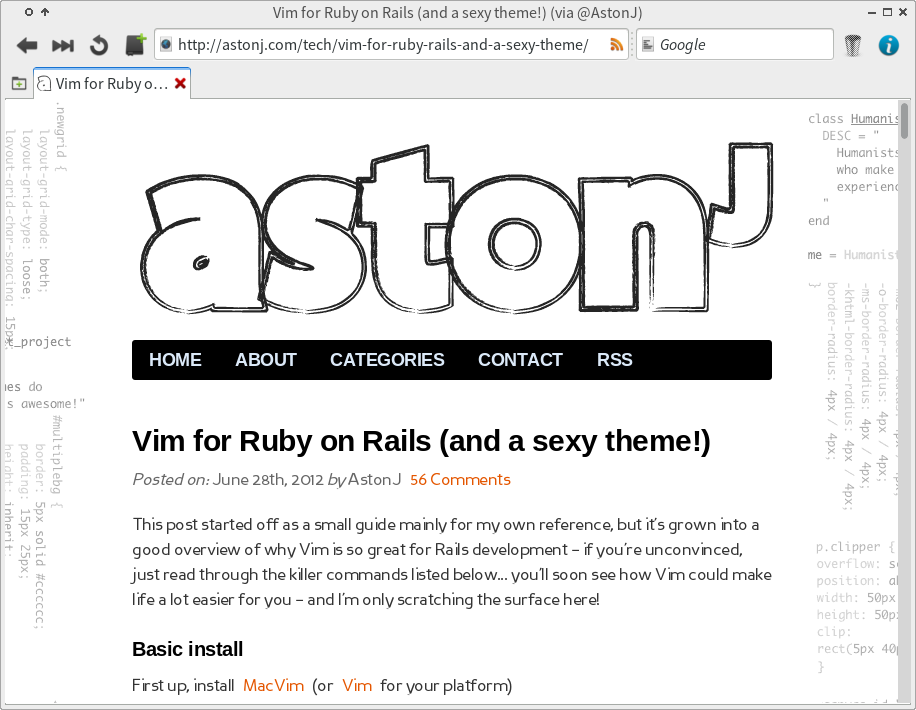Close the Vim for Ruby tab

[181, 84]
